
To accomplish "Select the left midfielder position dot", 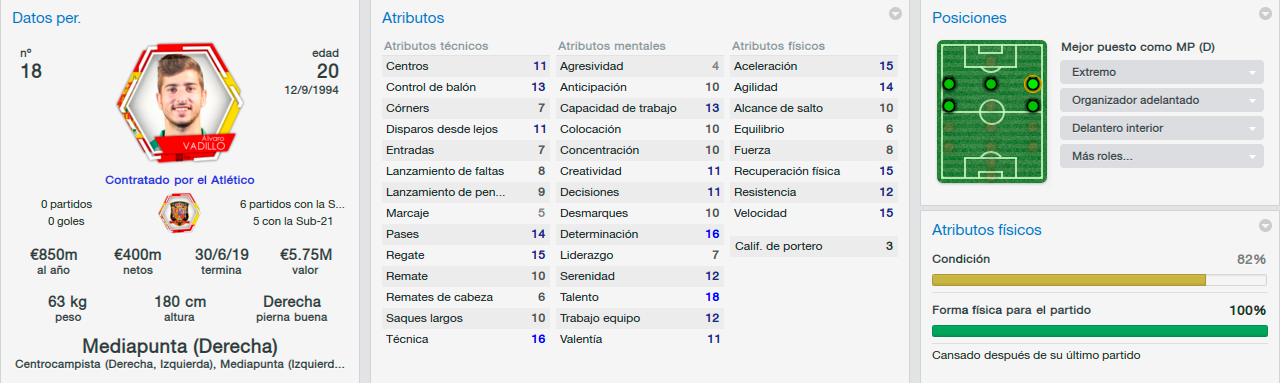I will tap(948, 105).
